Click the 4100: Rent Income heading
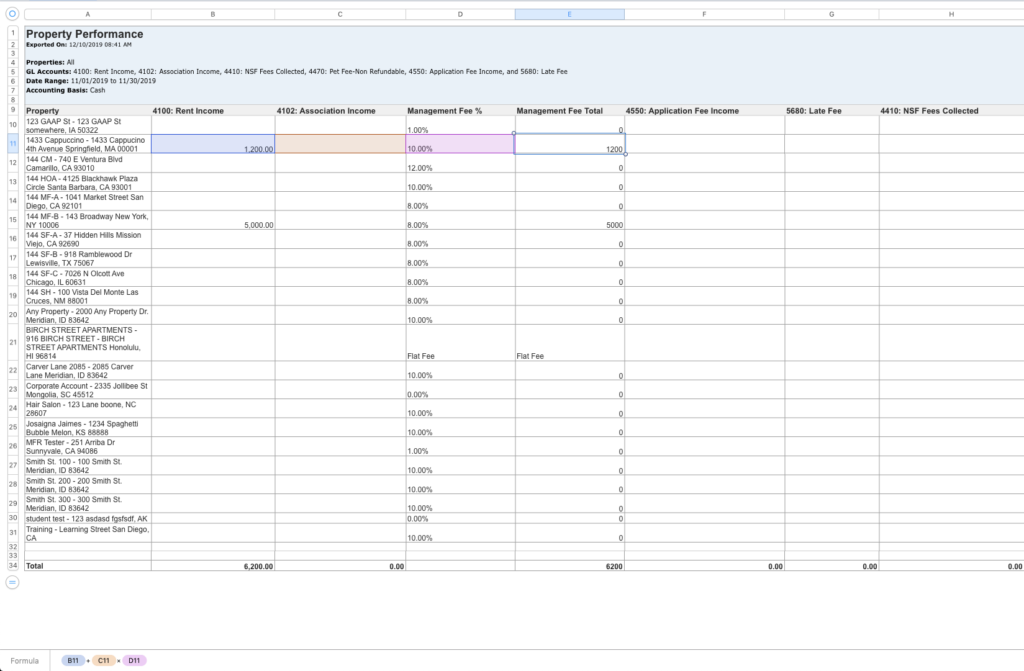 213,110
